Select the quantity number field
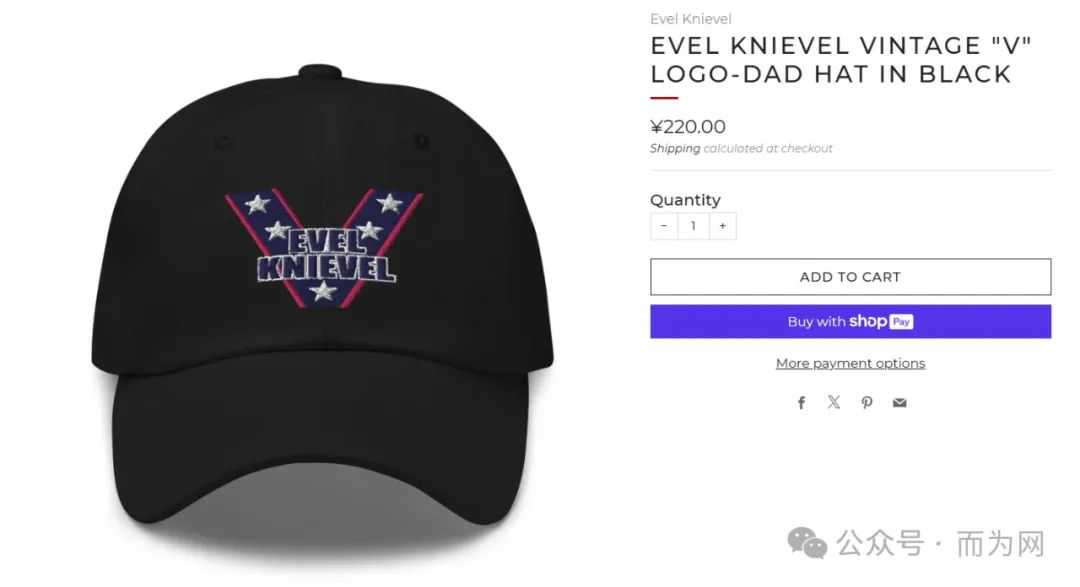The width and height of the screenshot is (1080, 587). (694, 226)
